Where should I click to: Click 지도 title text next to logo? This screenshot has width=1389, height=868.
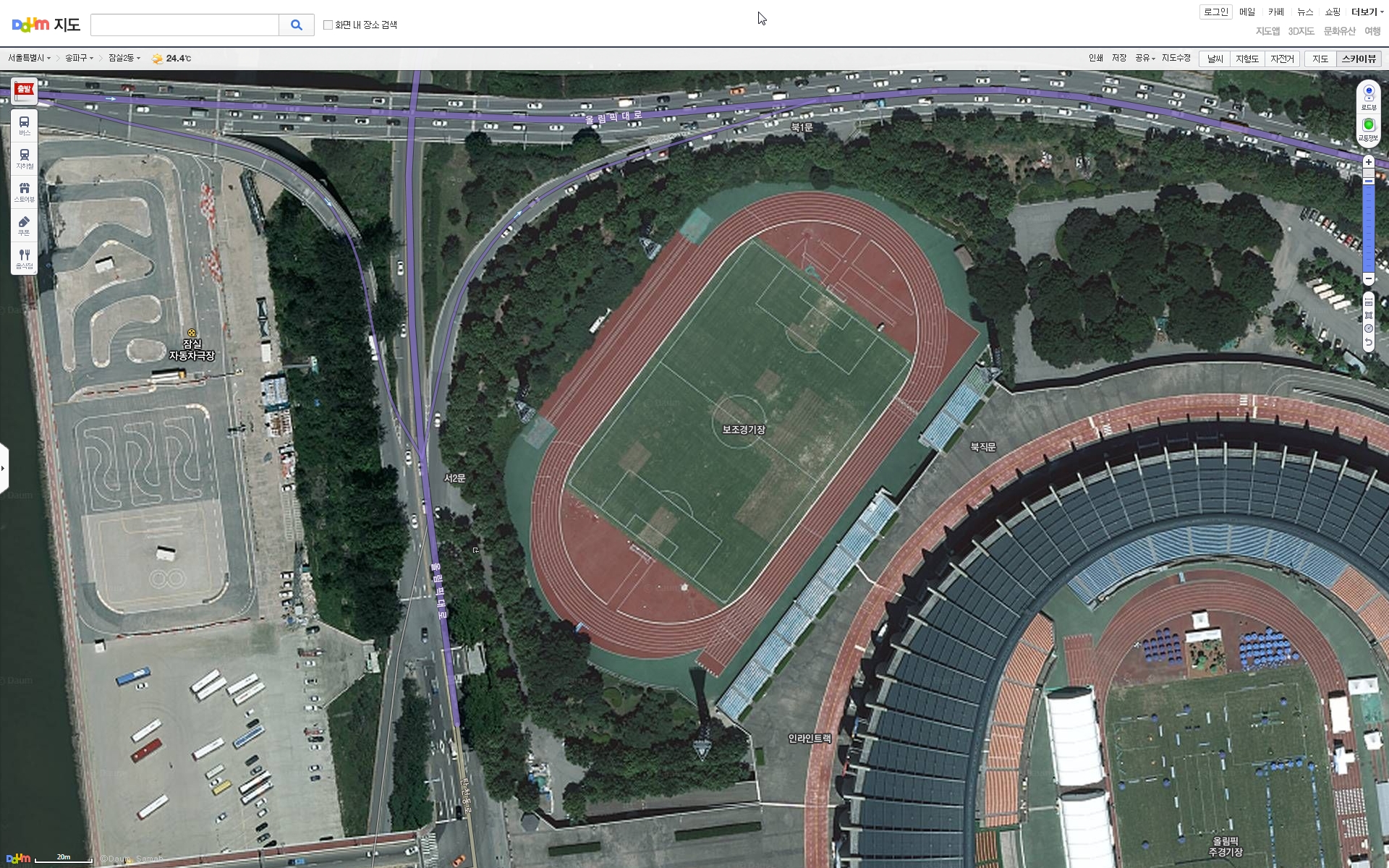[67, 25]
